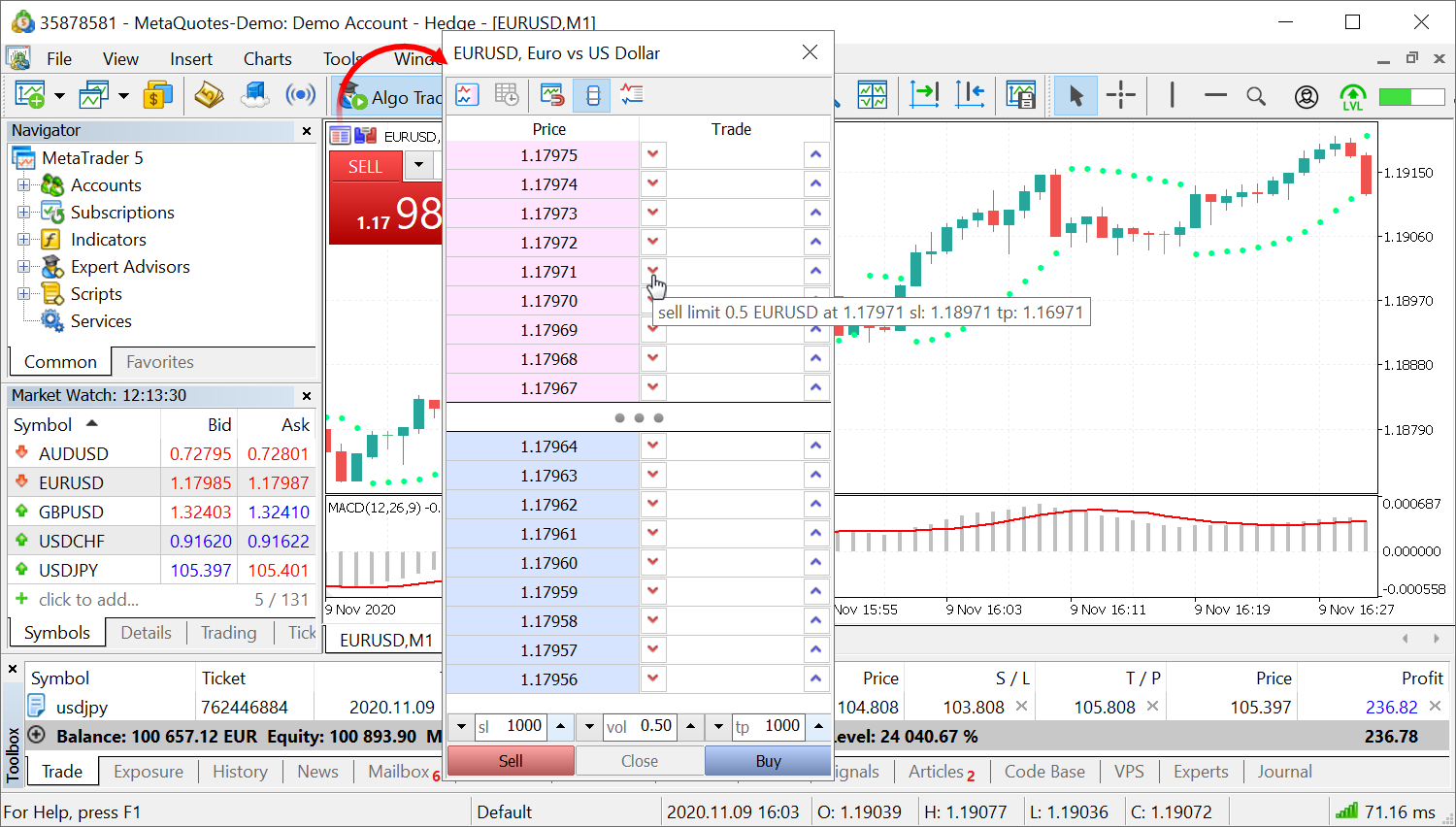The image size is (1456, 827).
Task: Select GBPUSD in the Market Watch list
Action: [x=73, y=512]
